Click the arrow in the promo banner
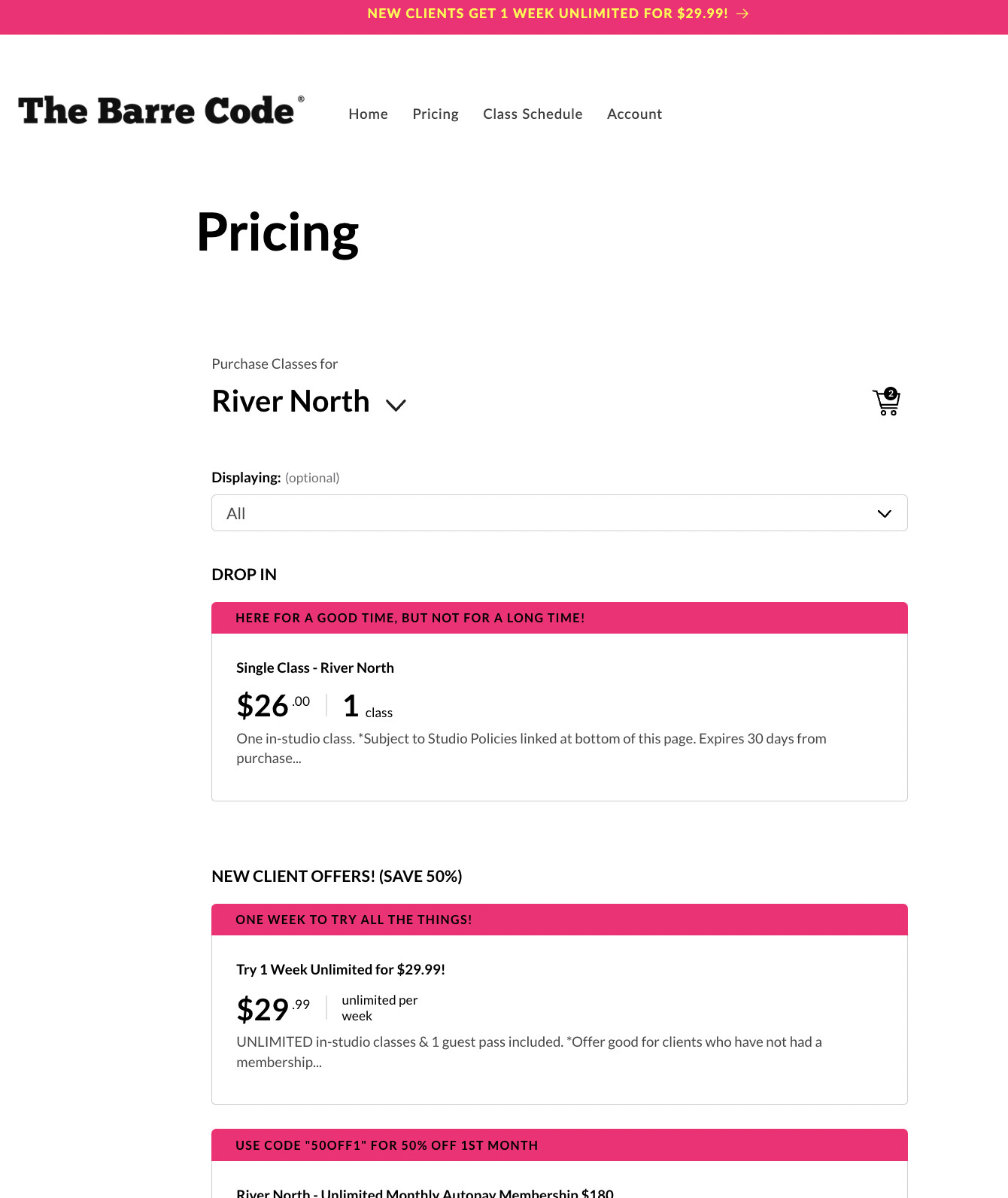This screenshot has width=1008, height=1198. (742, 14)
